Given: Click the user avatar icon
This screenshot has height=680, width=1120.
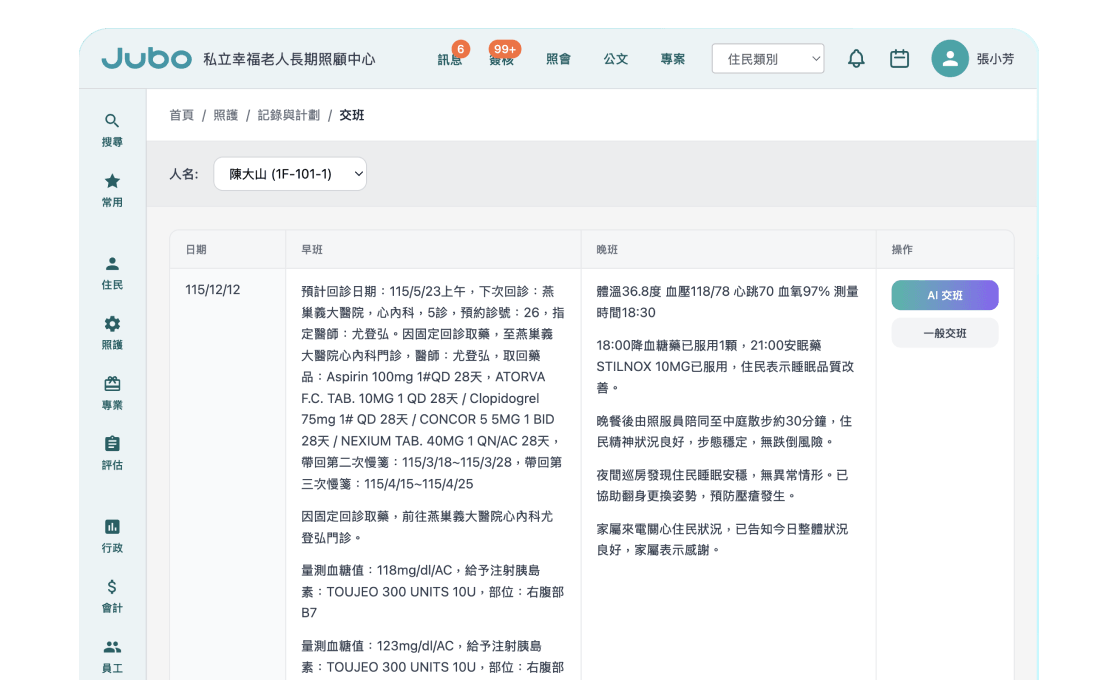Looking at the screenshot, I should (x=950, y=59).
